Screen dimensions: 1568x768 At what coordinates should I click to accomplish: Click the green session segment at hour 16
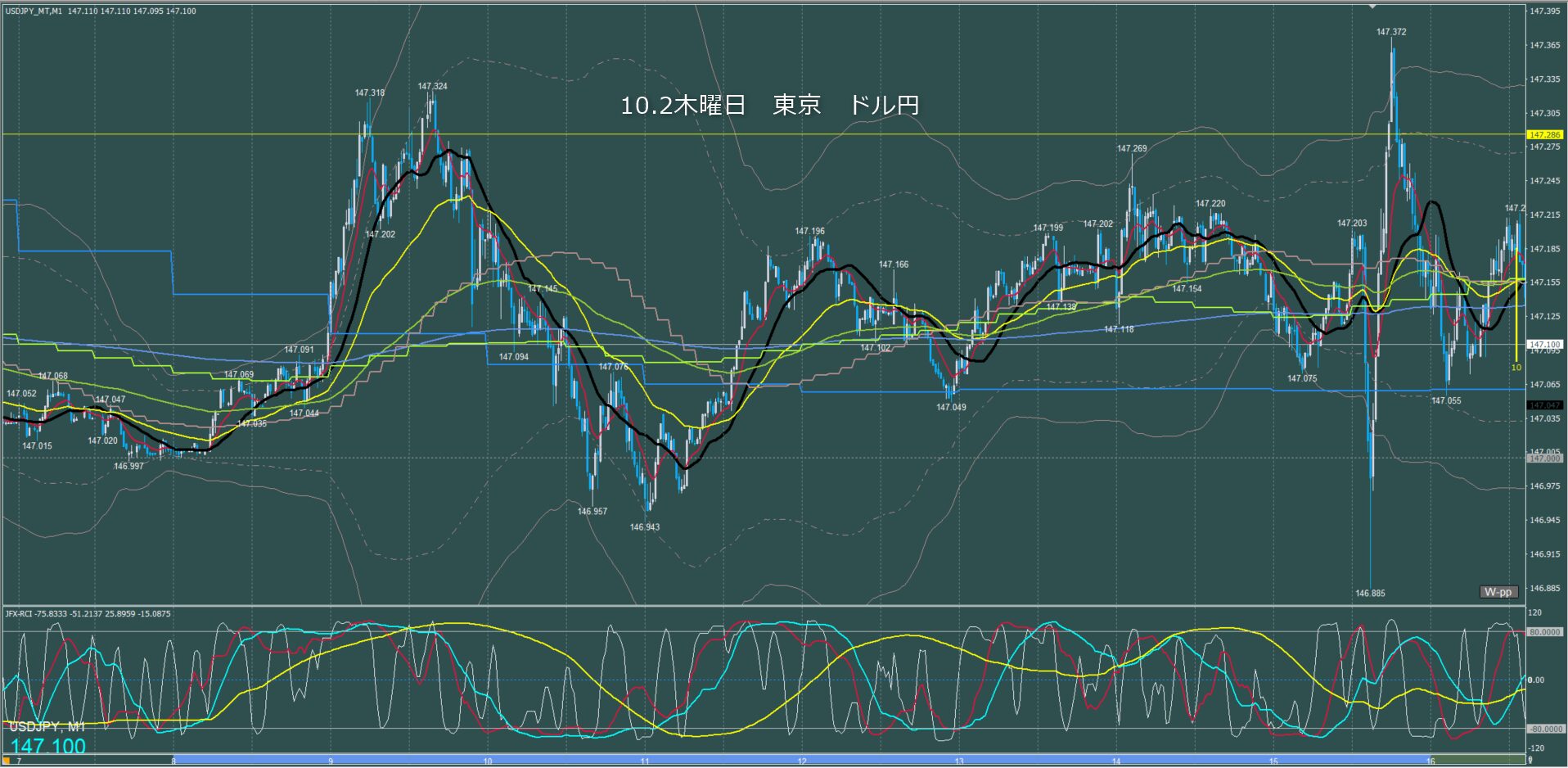pos(1473,761)
